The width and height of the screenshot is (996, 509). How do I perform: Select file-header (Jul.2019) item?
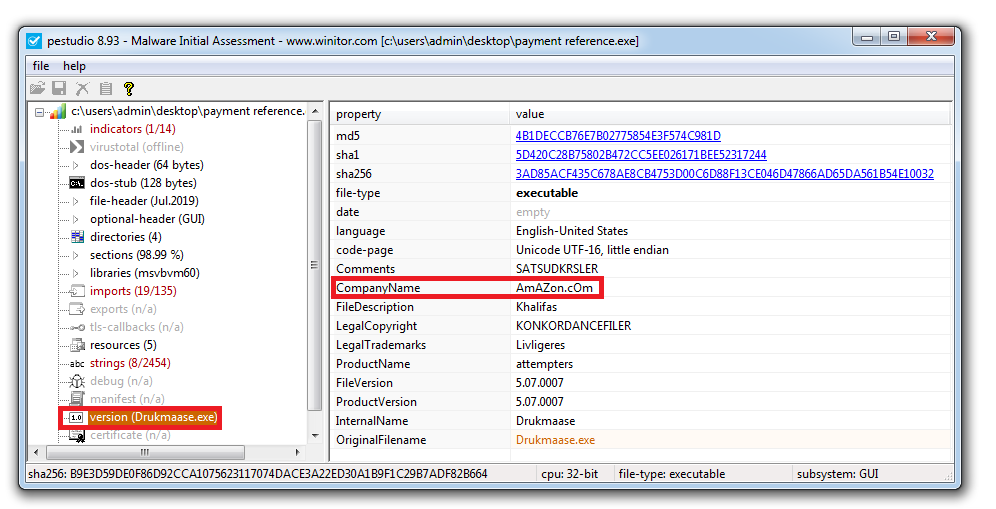144,201
